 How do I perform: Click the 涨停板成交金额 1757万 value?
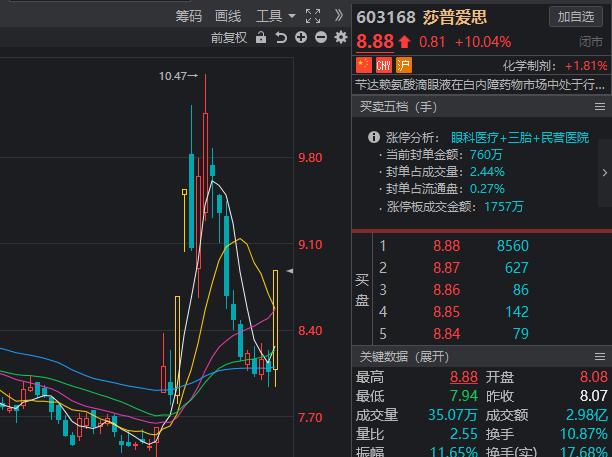click(x=503, y=207)
